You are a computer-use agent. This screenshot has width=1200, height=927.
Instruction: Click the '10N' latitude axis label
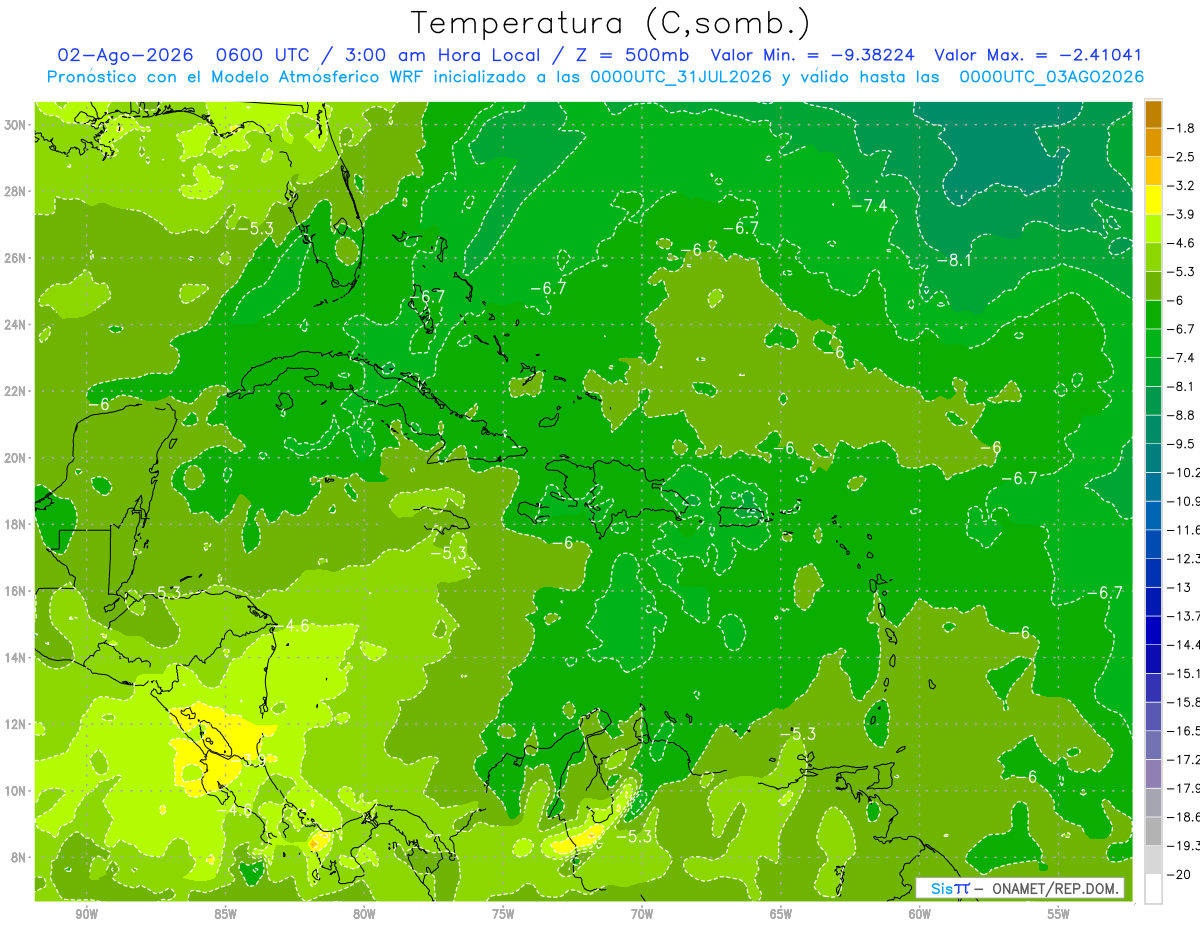coord(15,790)
